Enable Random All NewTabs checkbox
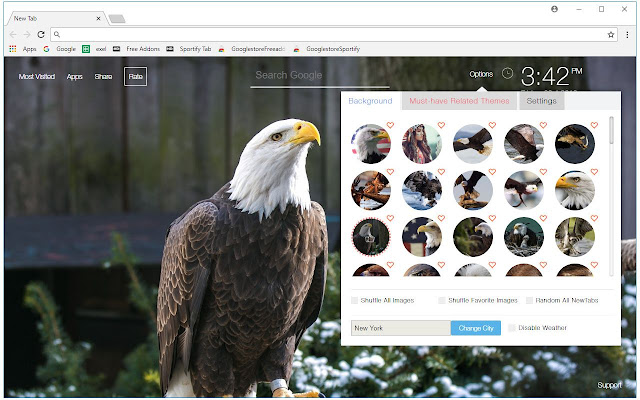The image size is (640, 400). coord(529,300)
